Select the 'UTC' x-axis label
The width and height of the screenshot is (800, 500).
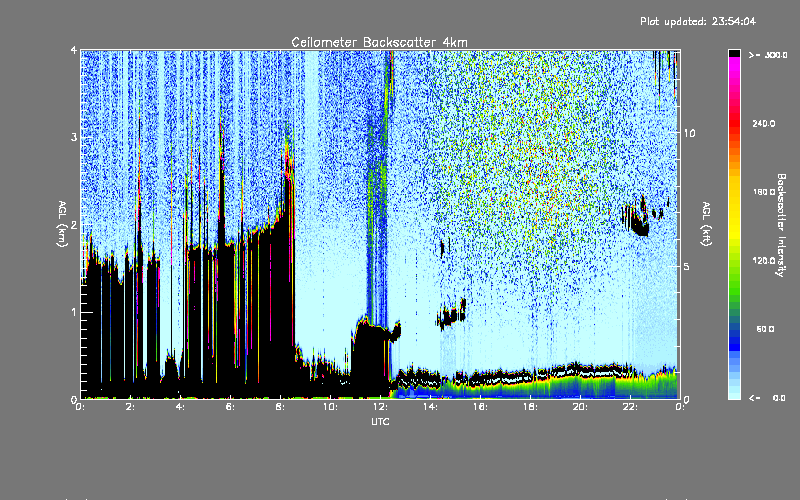pyautogui.click(x=380, y=421)
